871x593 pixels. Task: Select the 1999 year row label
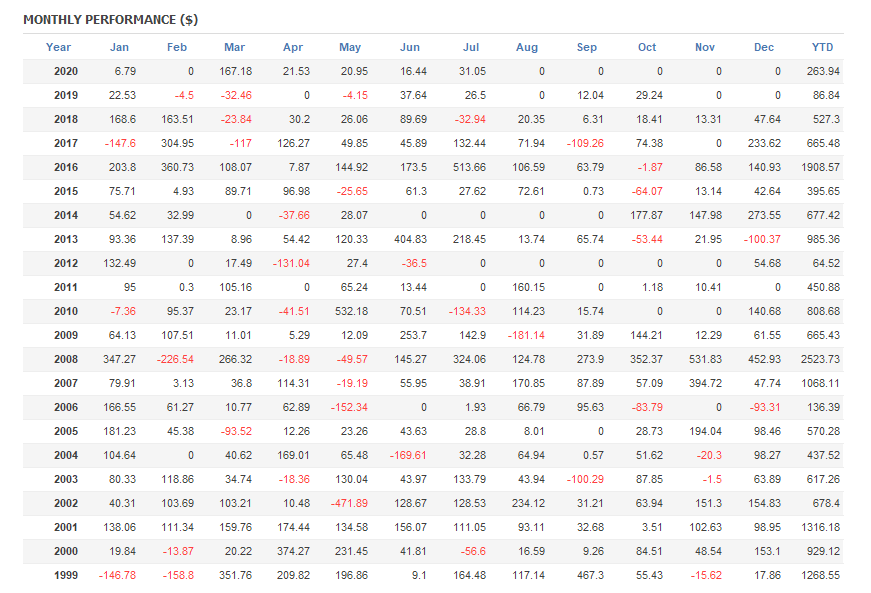pos(65,574)
